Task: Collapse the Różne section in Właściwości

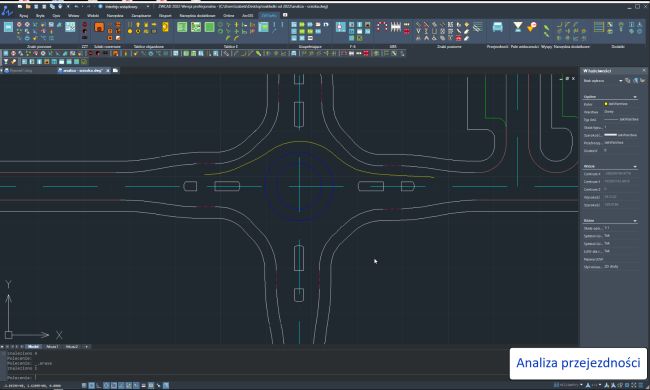Action: pos(635,221)
